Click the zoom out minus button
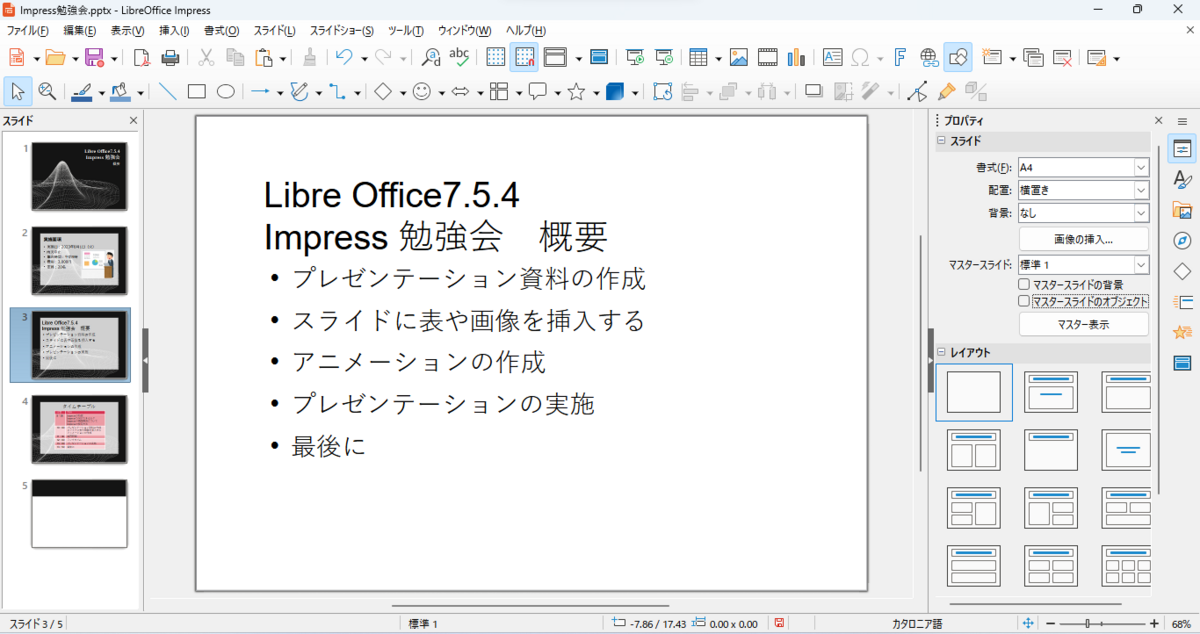 [x=1051, y=624]
